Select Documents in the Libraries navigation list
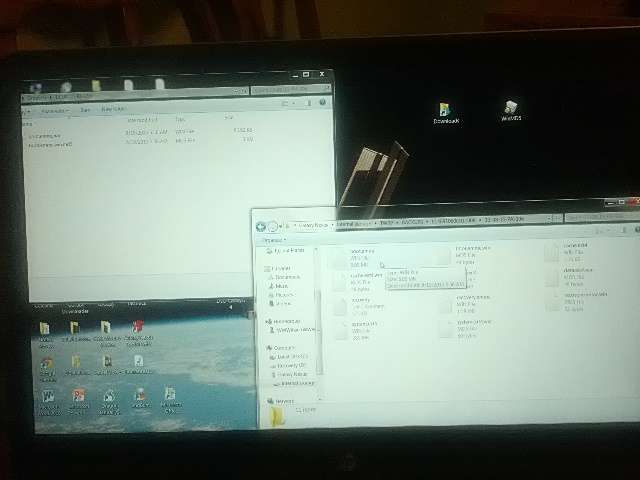Image resolution: width=640 pixels, height=480 pixels. [285, 277]
